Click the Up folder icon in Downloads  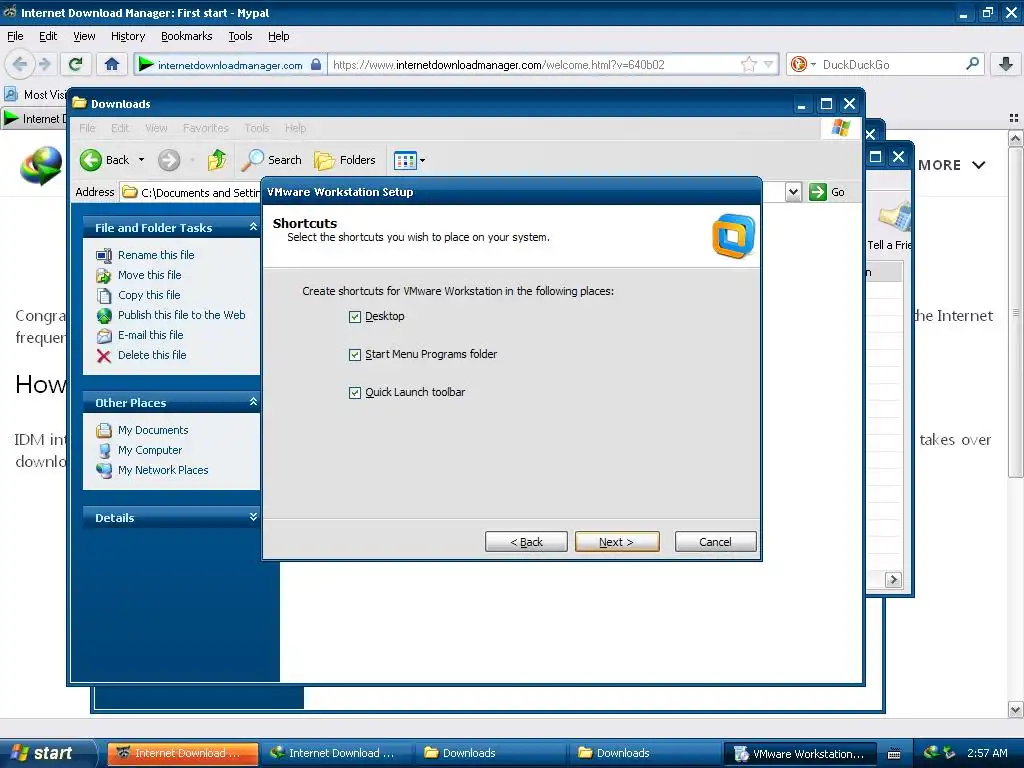(217, 160)
